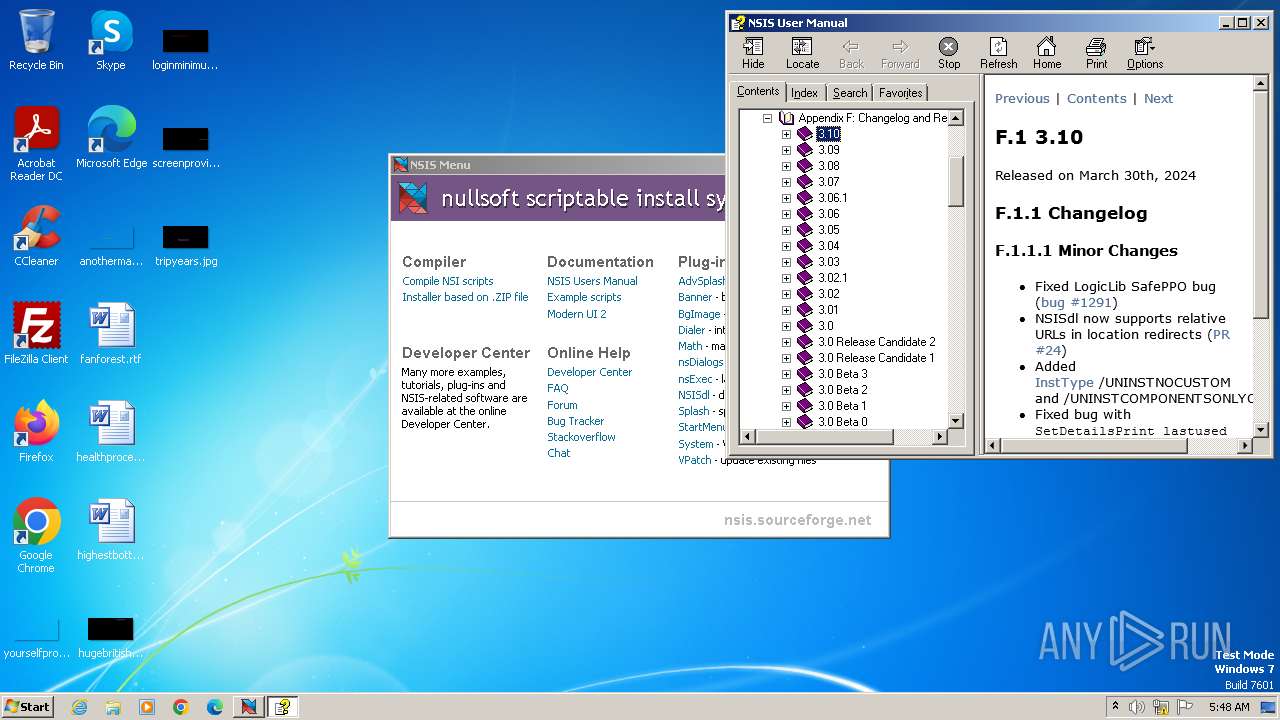Click nsis.sourceforge.net link

point(797,520)
